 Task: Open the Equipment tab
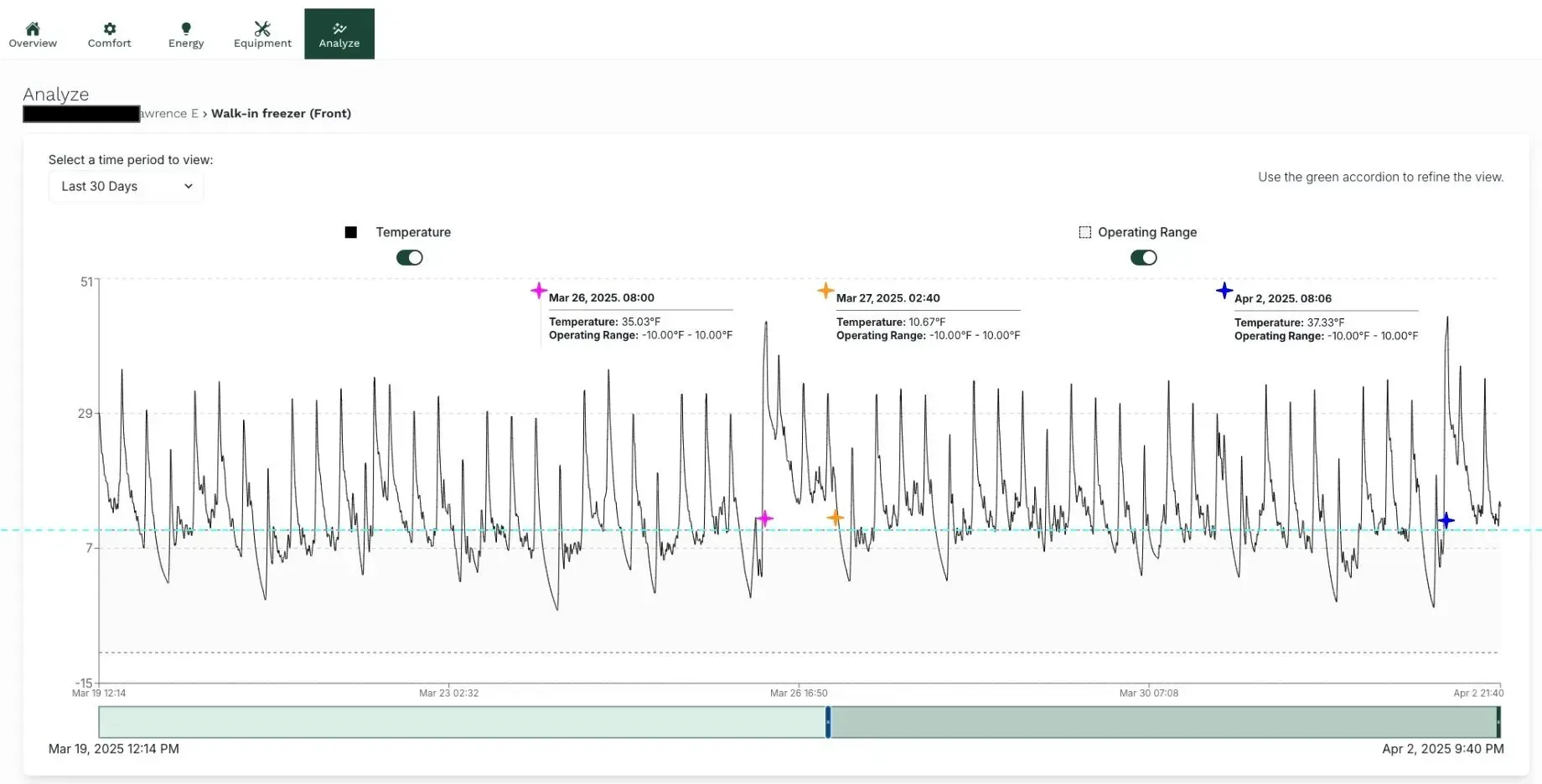tap(262, 34)
